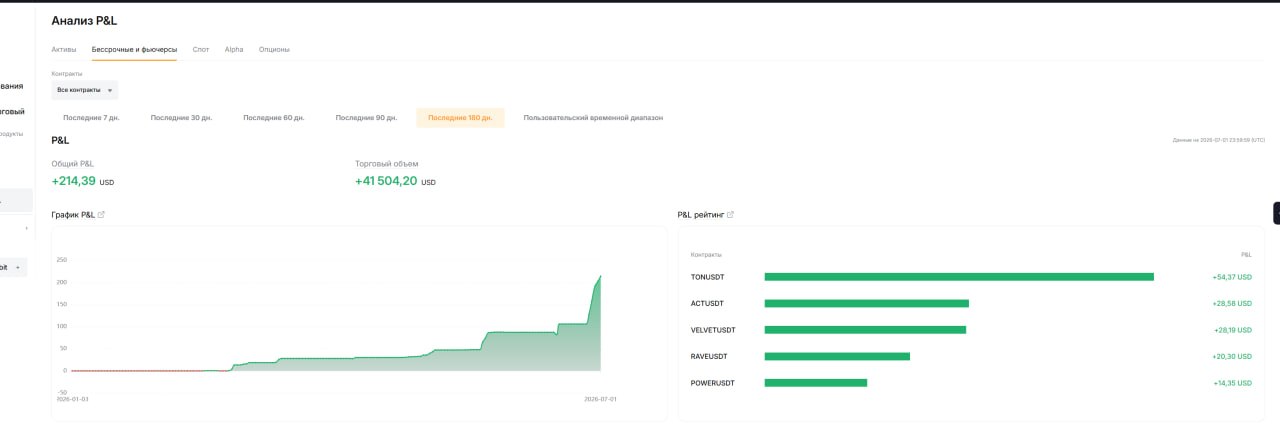Click the POWERUSDT green bar
Viewport: 1280px width, 435px height.
pyautogui.click(x=816, y=383)
